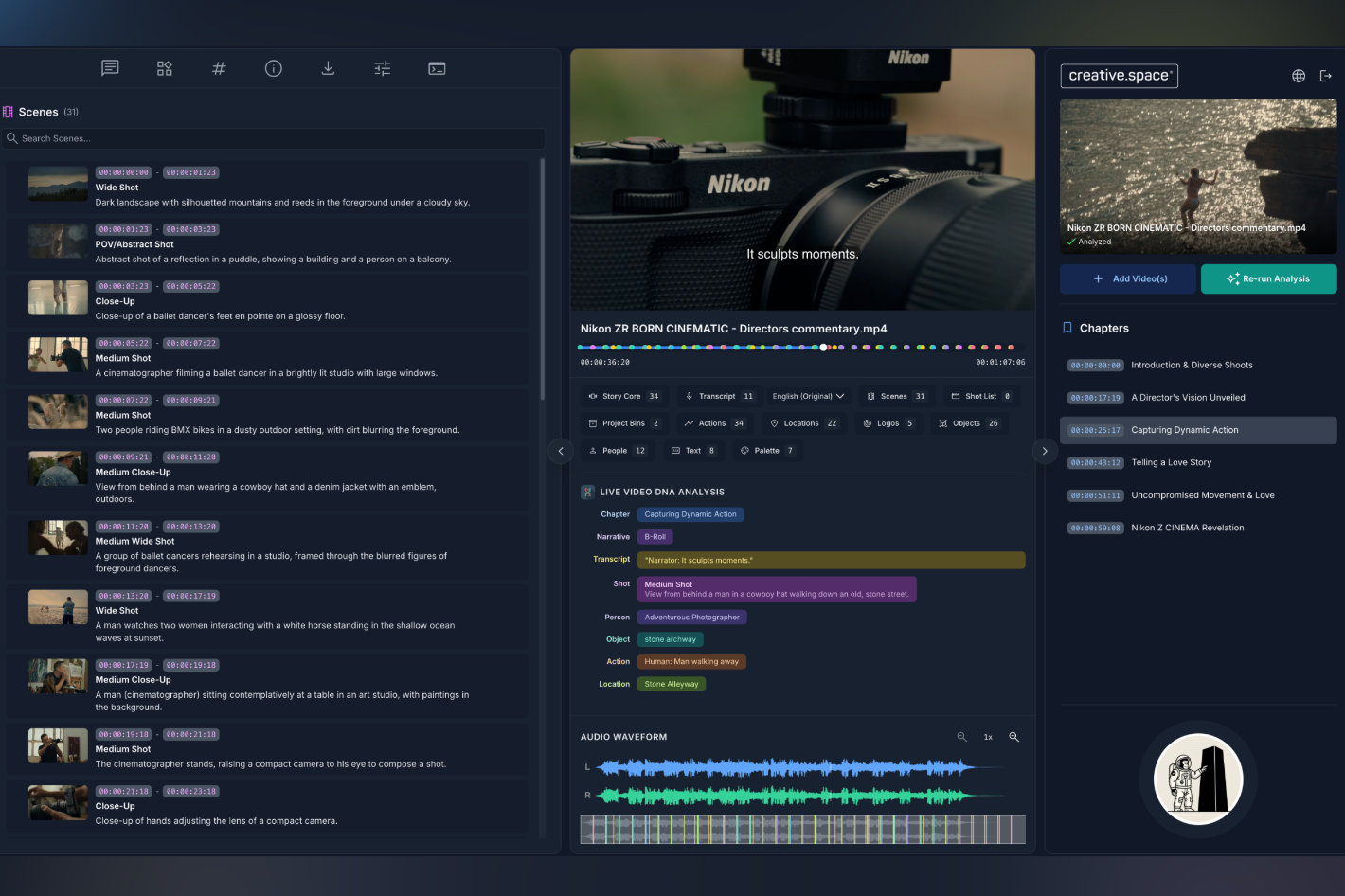Click the Narrator transcript line tag

pyautogui.click(x=831, y=560)
